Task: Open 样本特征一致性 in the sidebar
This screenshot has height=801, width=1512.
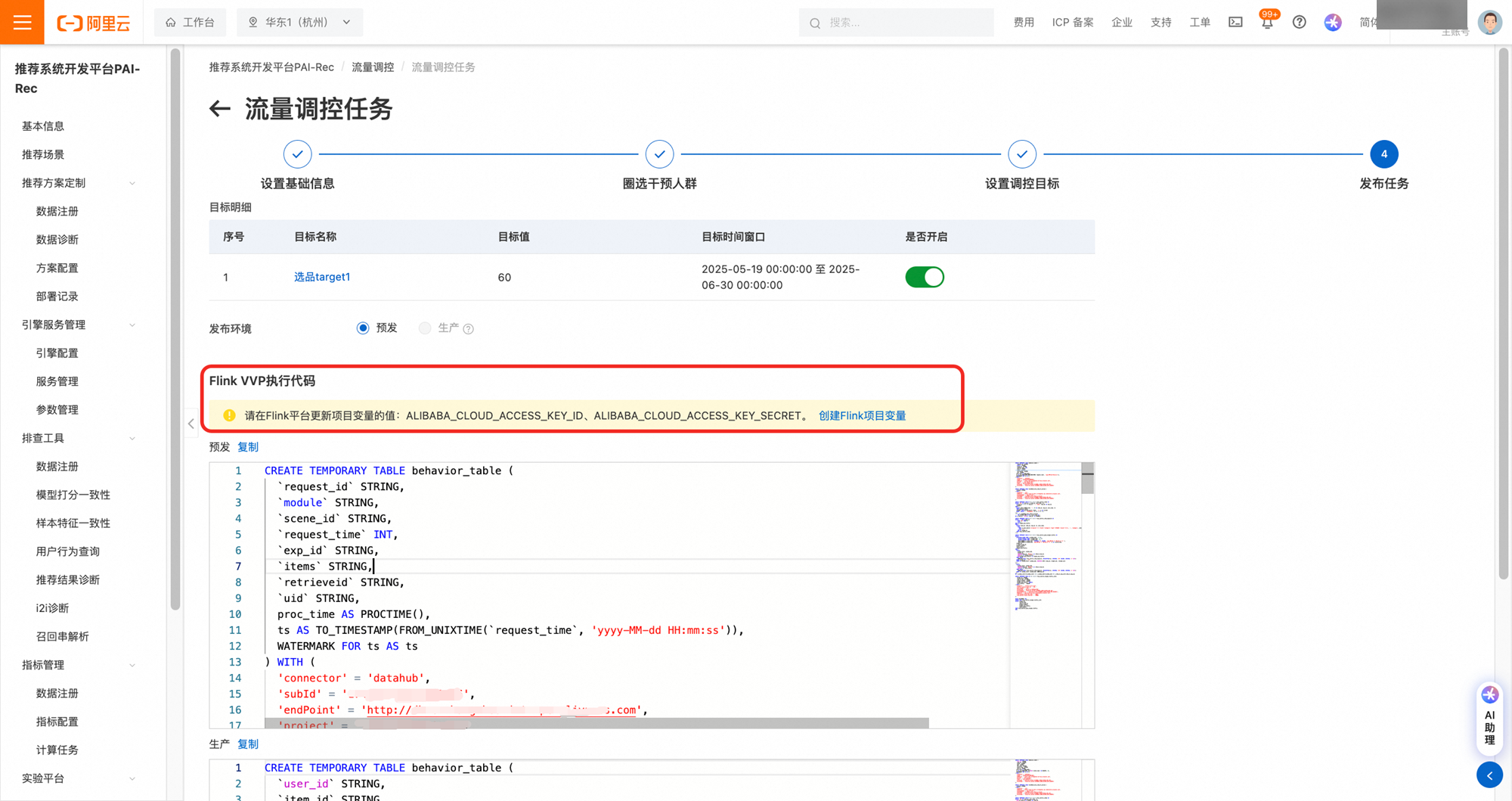Action: [73, 523]
